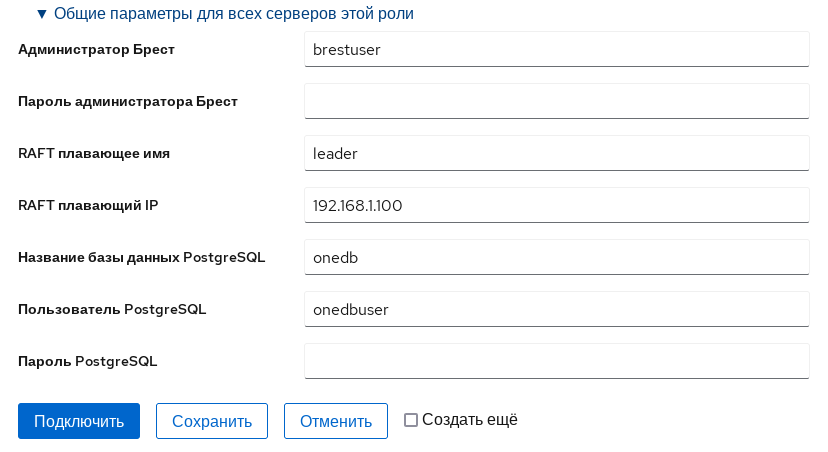Screen dimensions: 828x452
Task: Click the 'Название базы данных PostgreSQL' field
Action: pyautogui.click(x=556, y=257)
